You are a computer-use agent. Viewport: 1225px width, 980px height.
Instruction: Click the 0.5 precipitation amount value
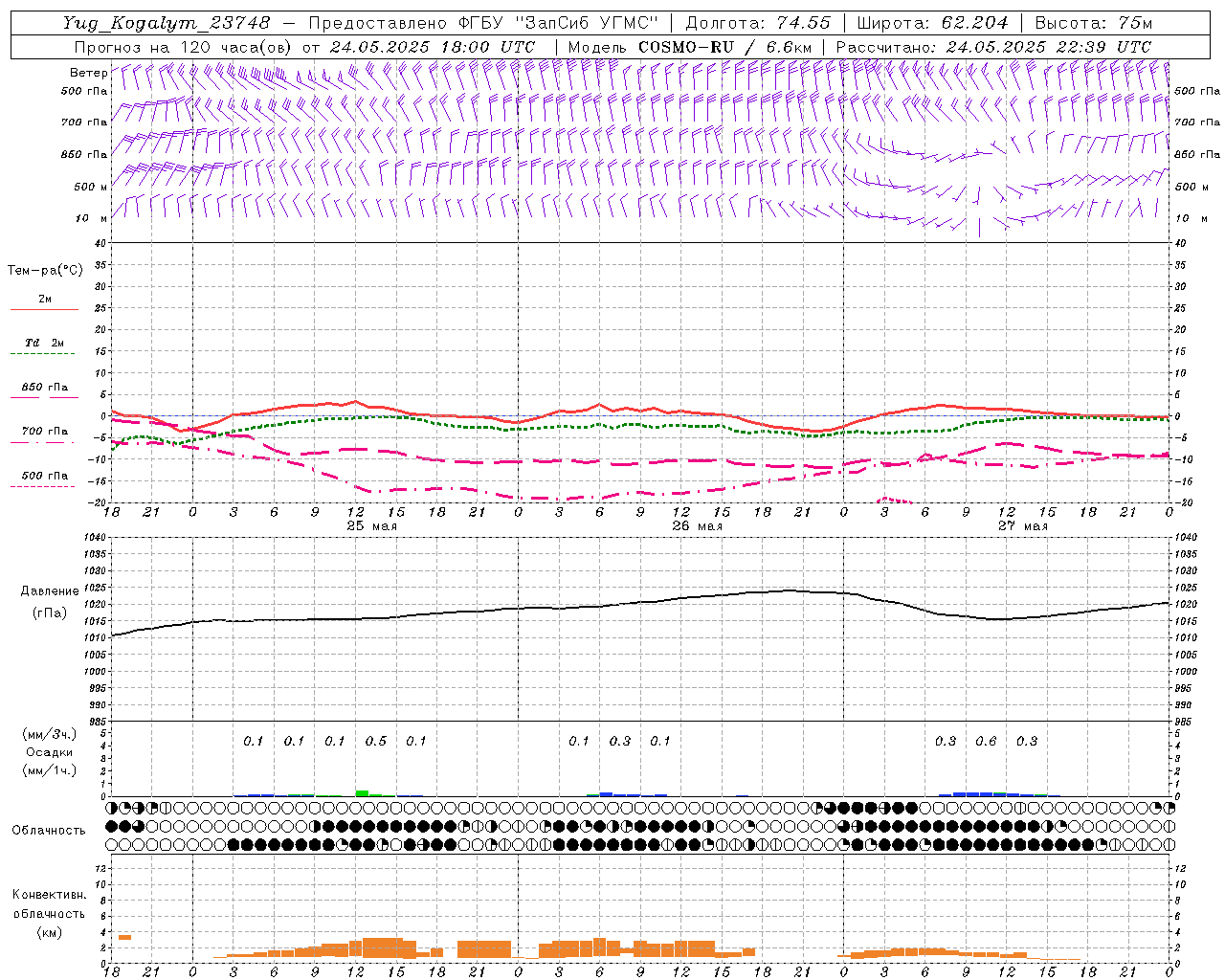coord(376,741)
